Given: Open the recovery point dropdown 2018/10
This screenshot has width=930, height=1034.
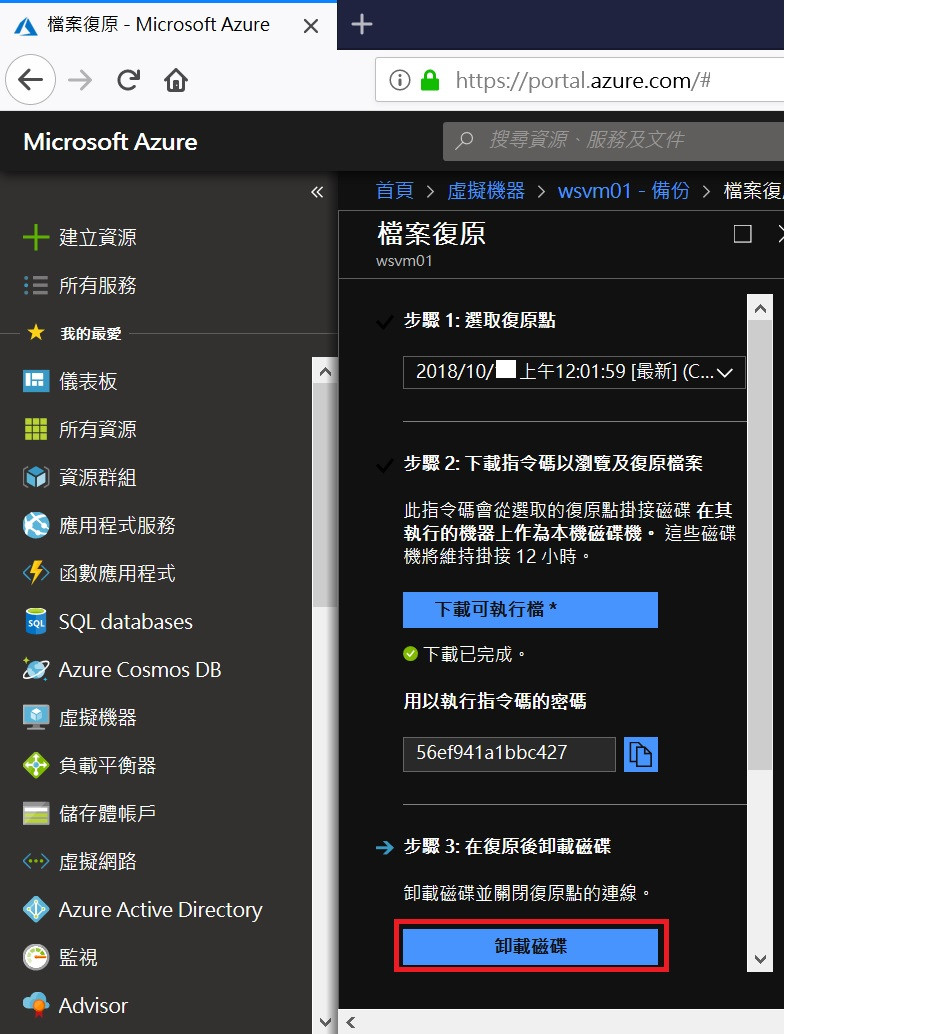Looking at the screenshot, I should [574, 373].
